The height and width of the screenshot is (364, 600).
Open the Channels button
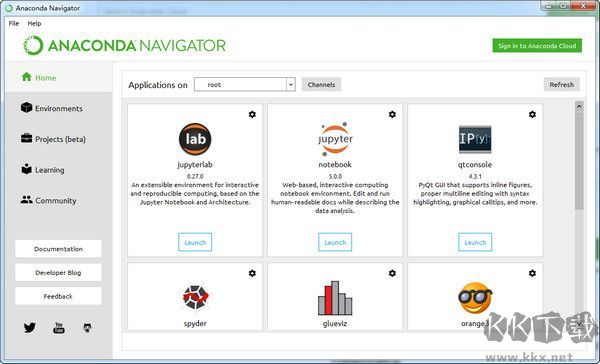coord(321,85)
